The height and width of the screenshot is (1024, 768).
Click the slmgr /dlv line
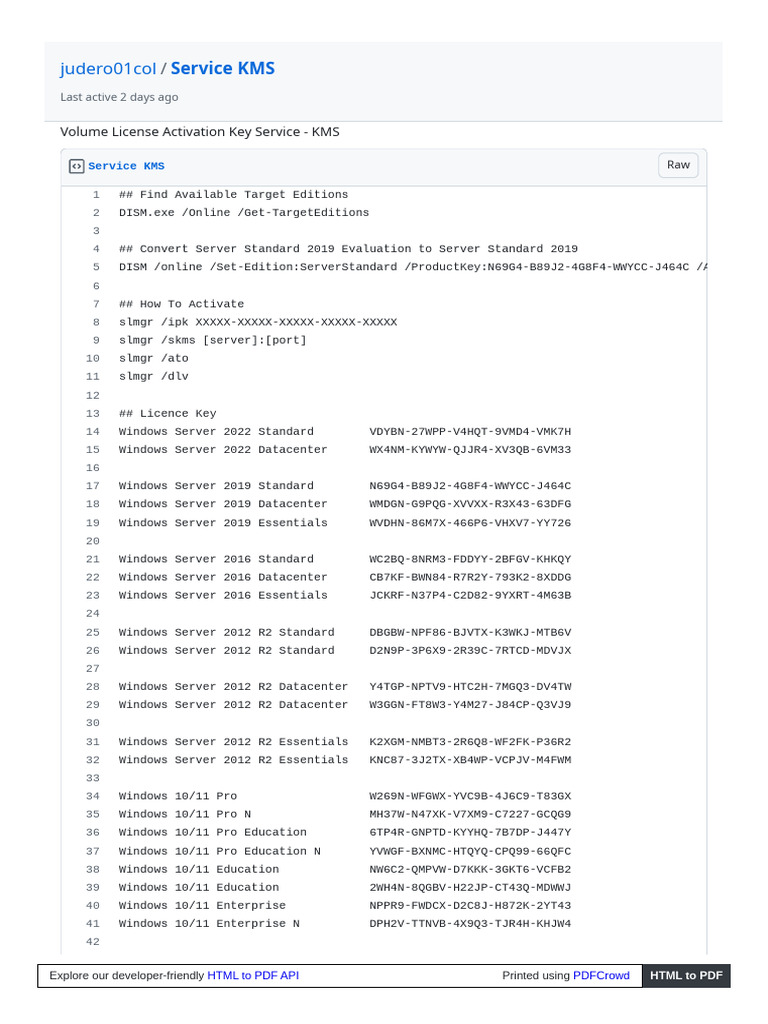tap(153, 377)
